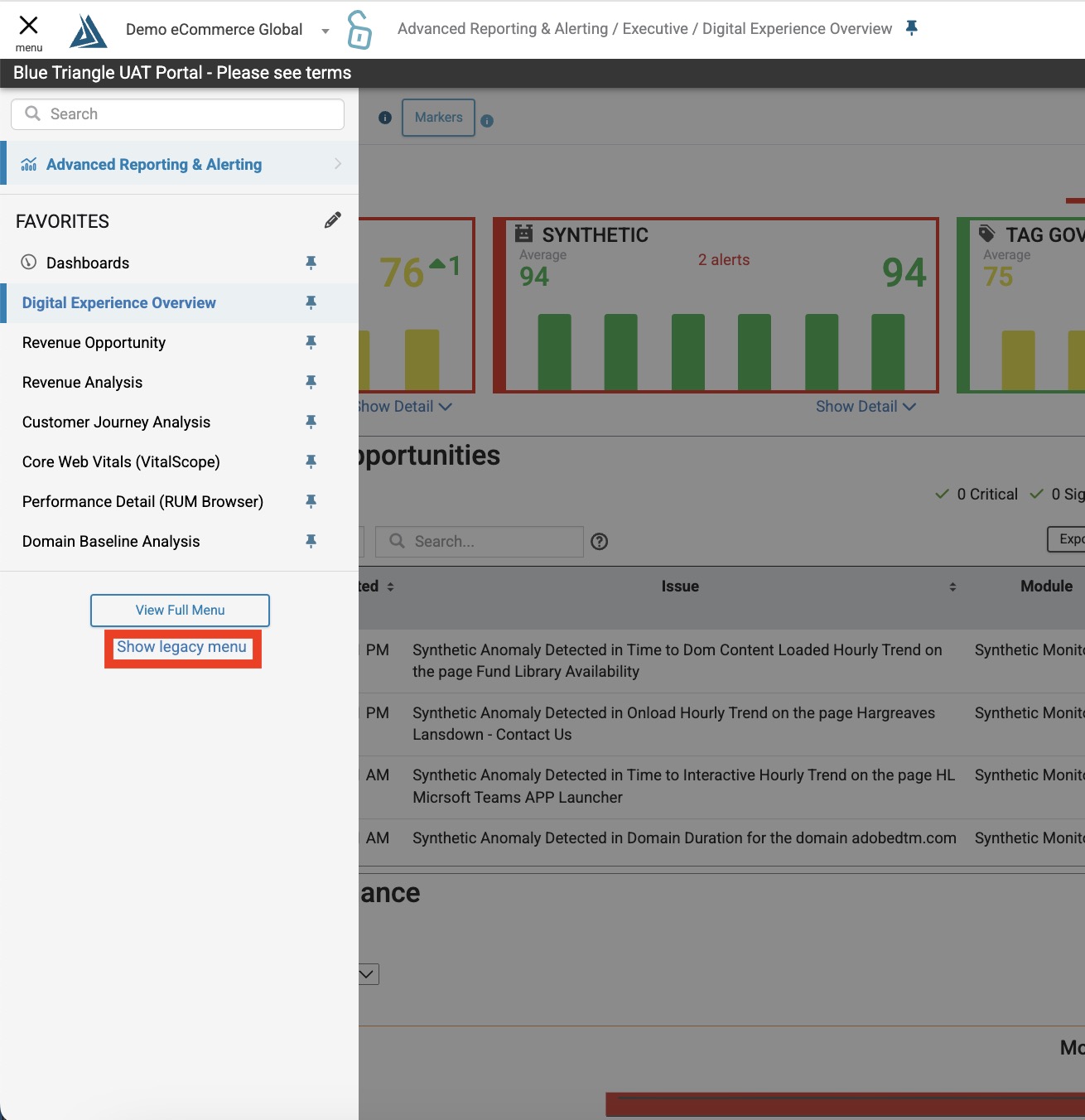Click Show legacy menu link

[181, 647]
